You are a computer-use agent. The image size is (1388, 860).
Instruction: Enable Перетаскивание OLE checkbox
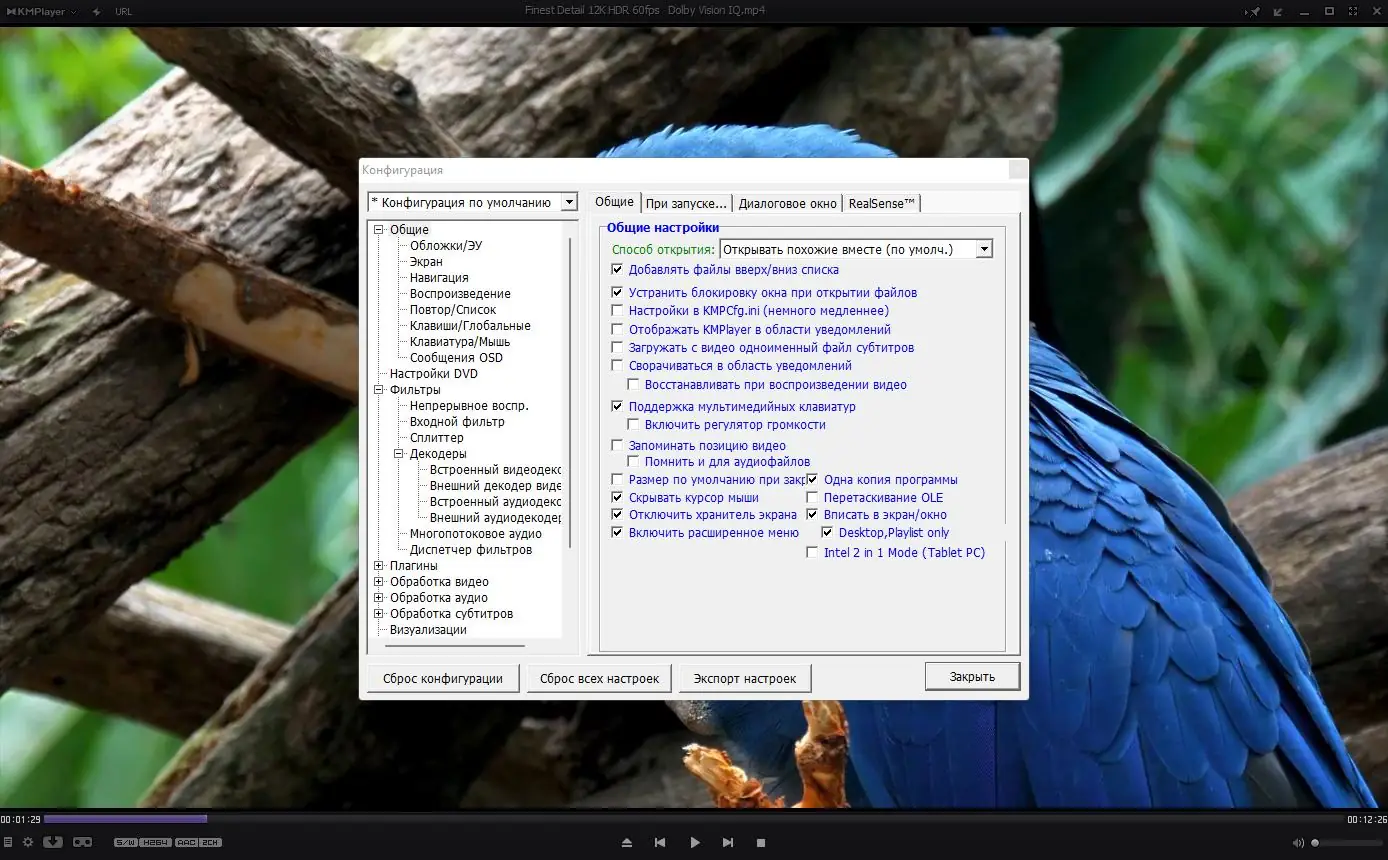tap(813, 498)
